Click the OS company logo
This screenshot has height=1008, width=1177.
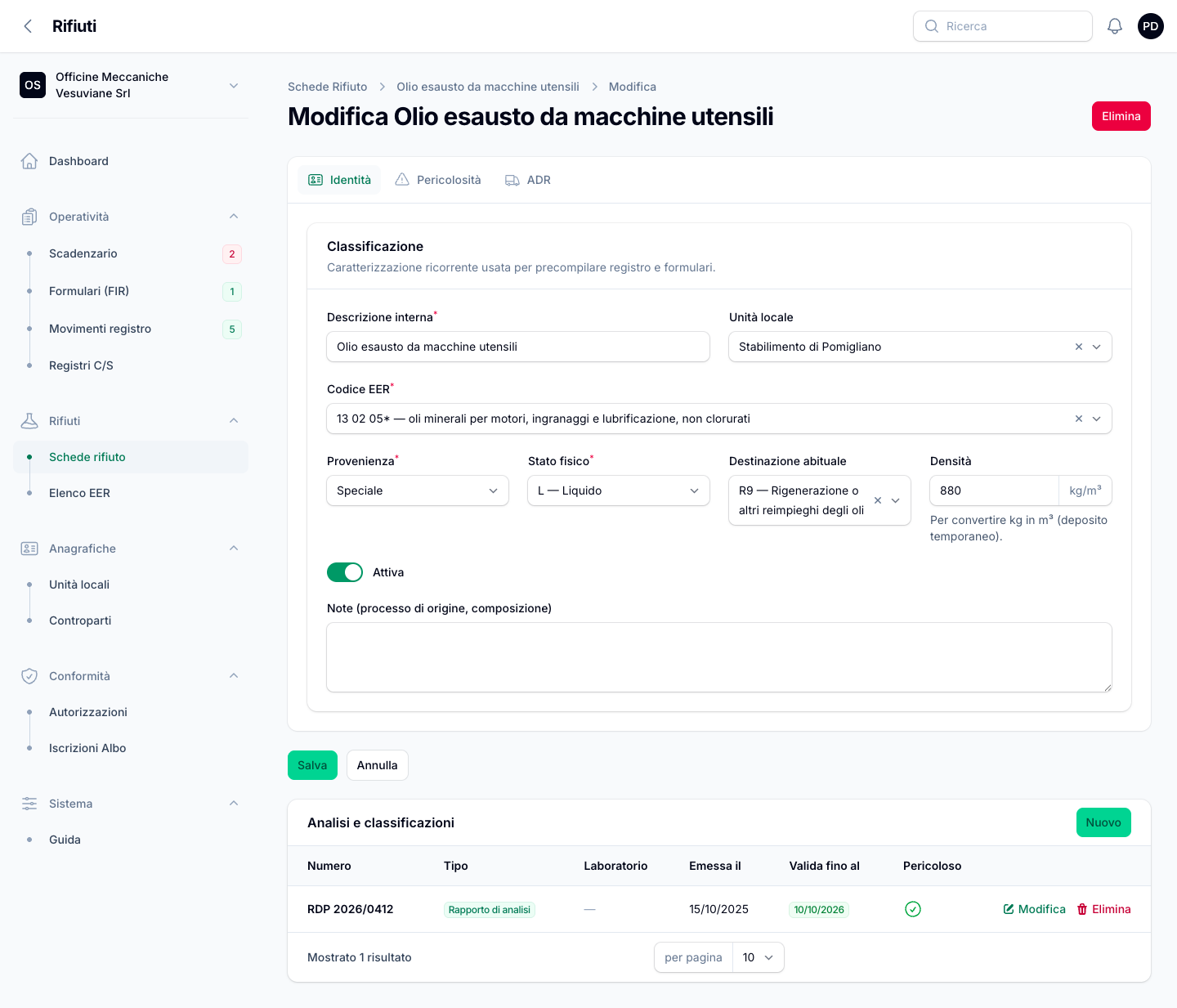33,85
